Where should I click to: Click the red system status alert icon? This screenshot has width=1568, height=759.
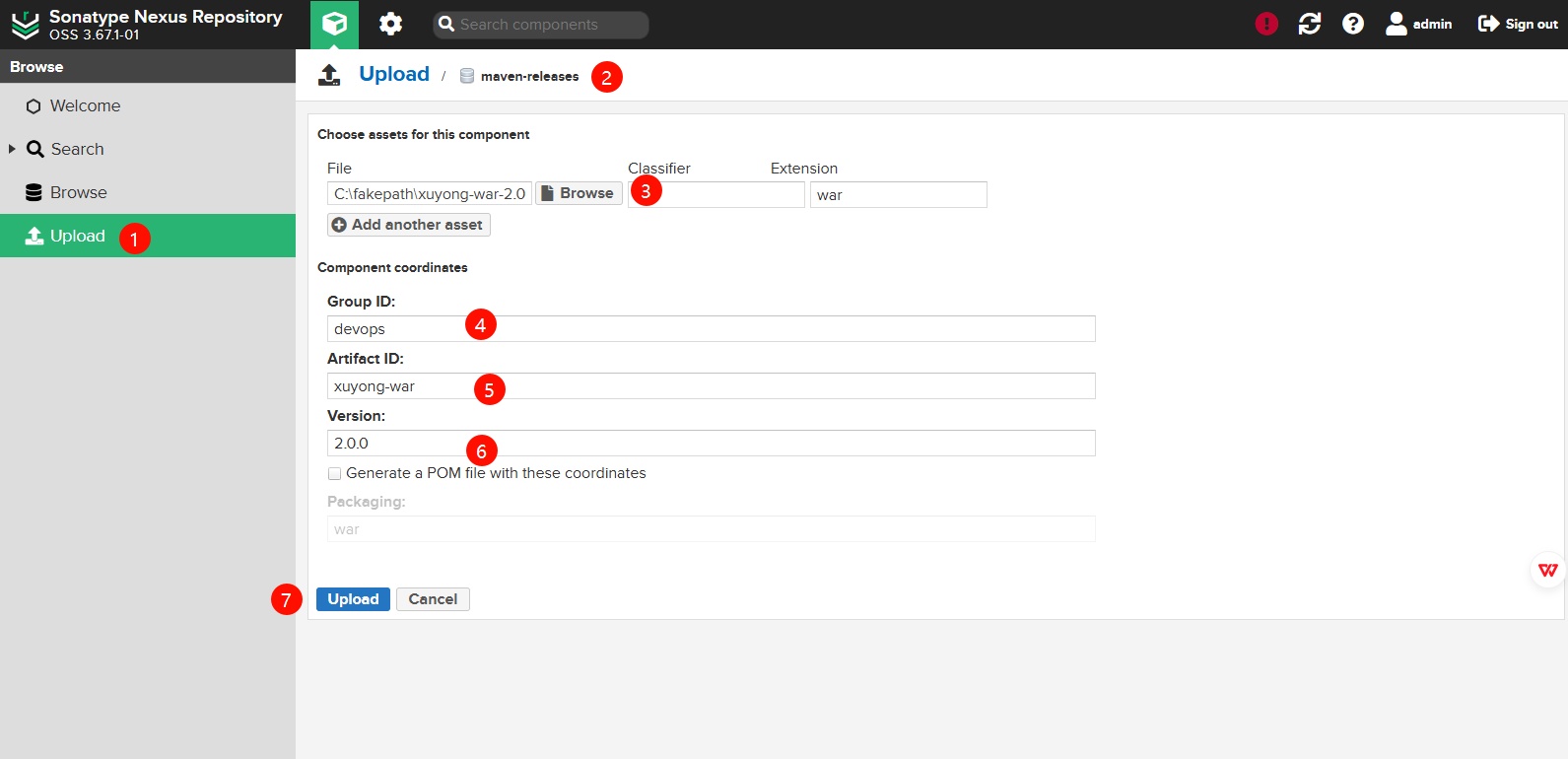[x=1266, y=24]
